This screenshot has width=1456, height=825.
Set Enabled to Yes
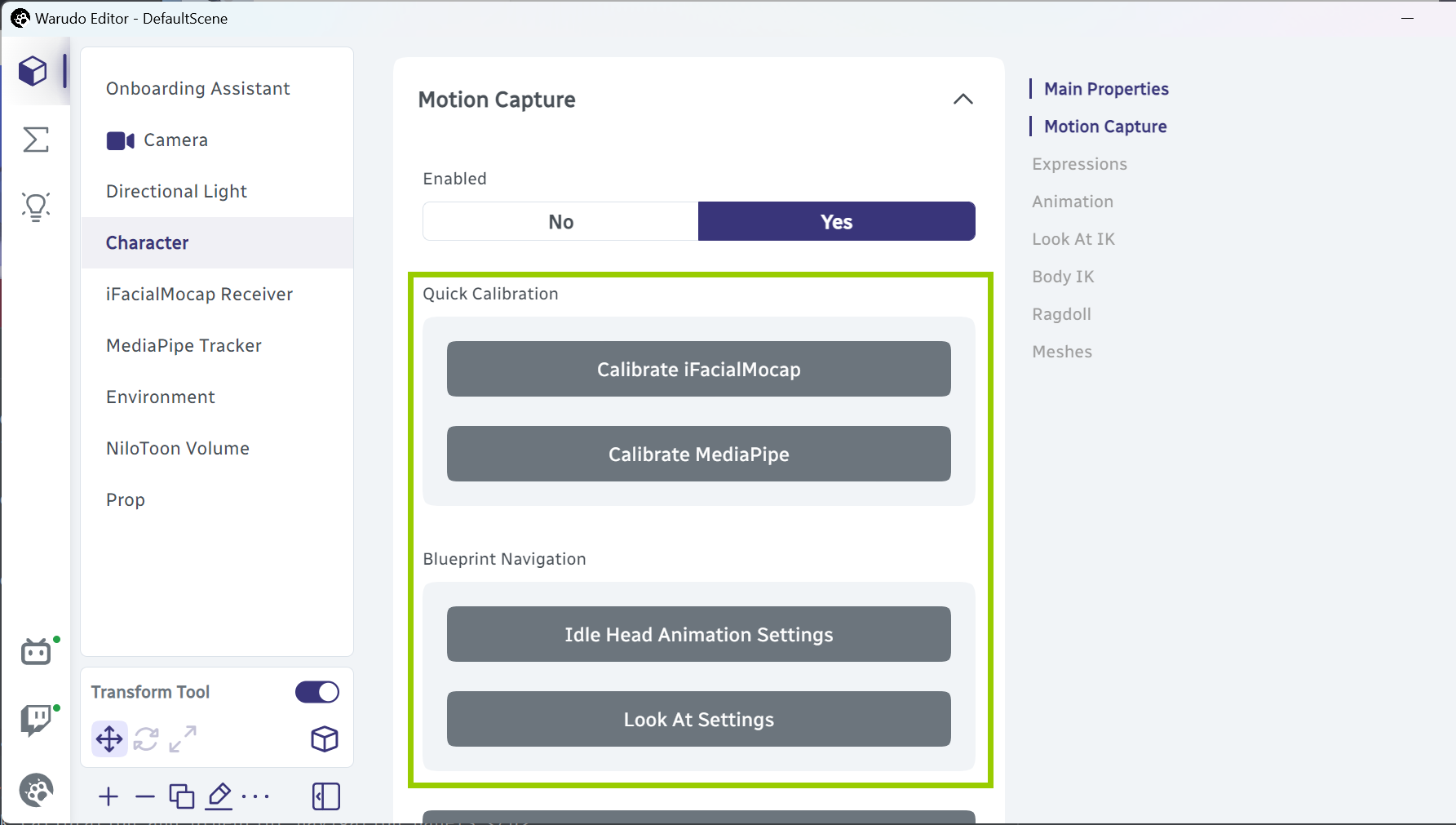(x=837, y=221)
